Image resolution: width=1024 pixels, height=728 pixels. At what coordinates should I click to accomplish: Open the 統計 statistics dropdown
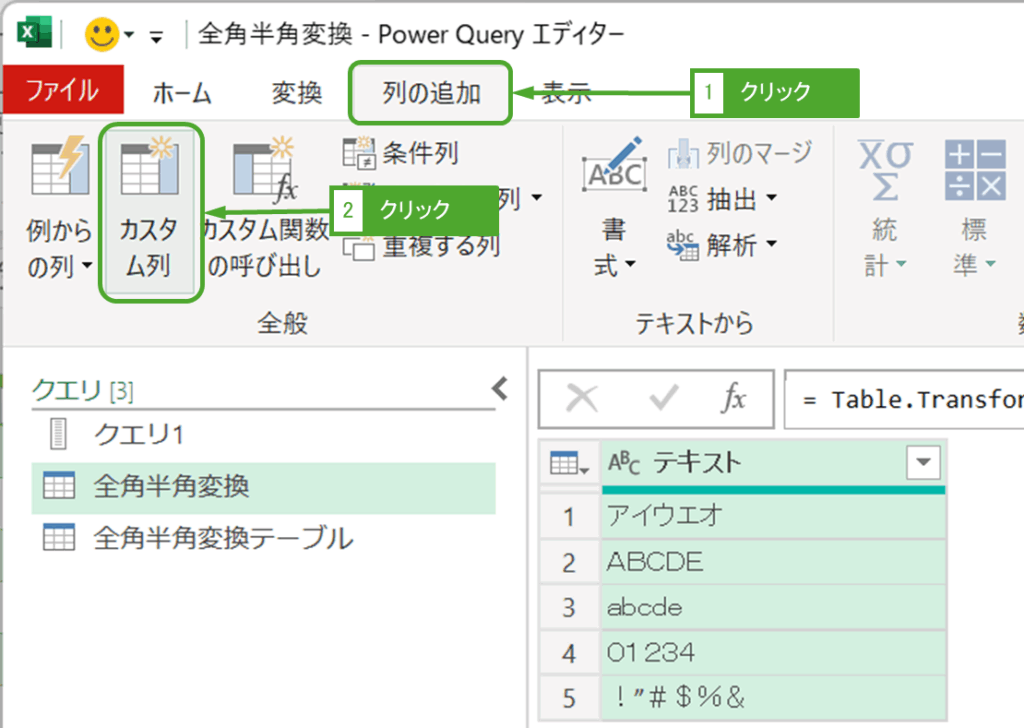tap(885, 208)
